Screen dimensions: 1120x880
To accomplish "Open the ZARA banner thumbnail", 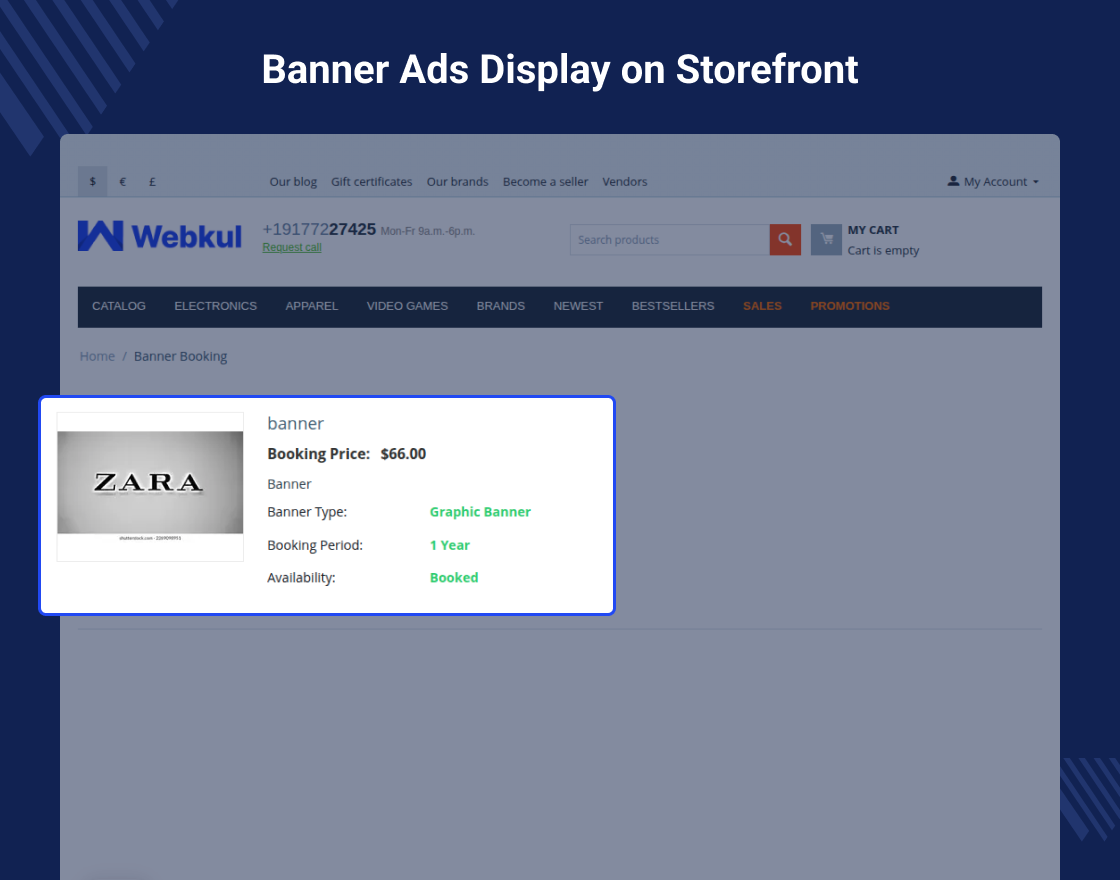I will click(150, 486).
